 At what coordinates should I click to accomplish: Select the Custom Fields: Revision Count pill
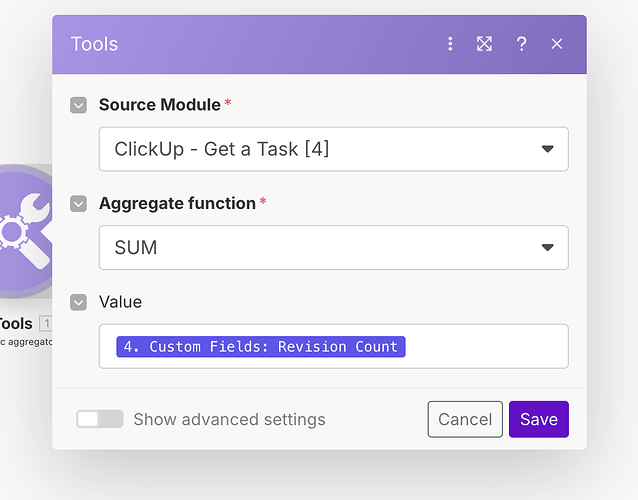pos(261,346)
